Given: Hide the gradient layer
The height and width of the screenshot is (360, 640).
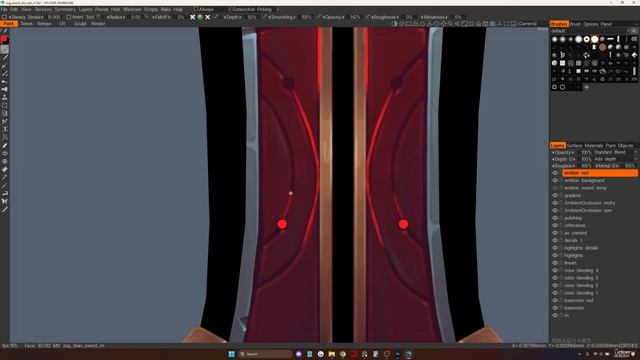Looking at the screenshot, I should click(555, 196).
